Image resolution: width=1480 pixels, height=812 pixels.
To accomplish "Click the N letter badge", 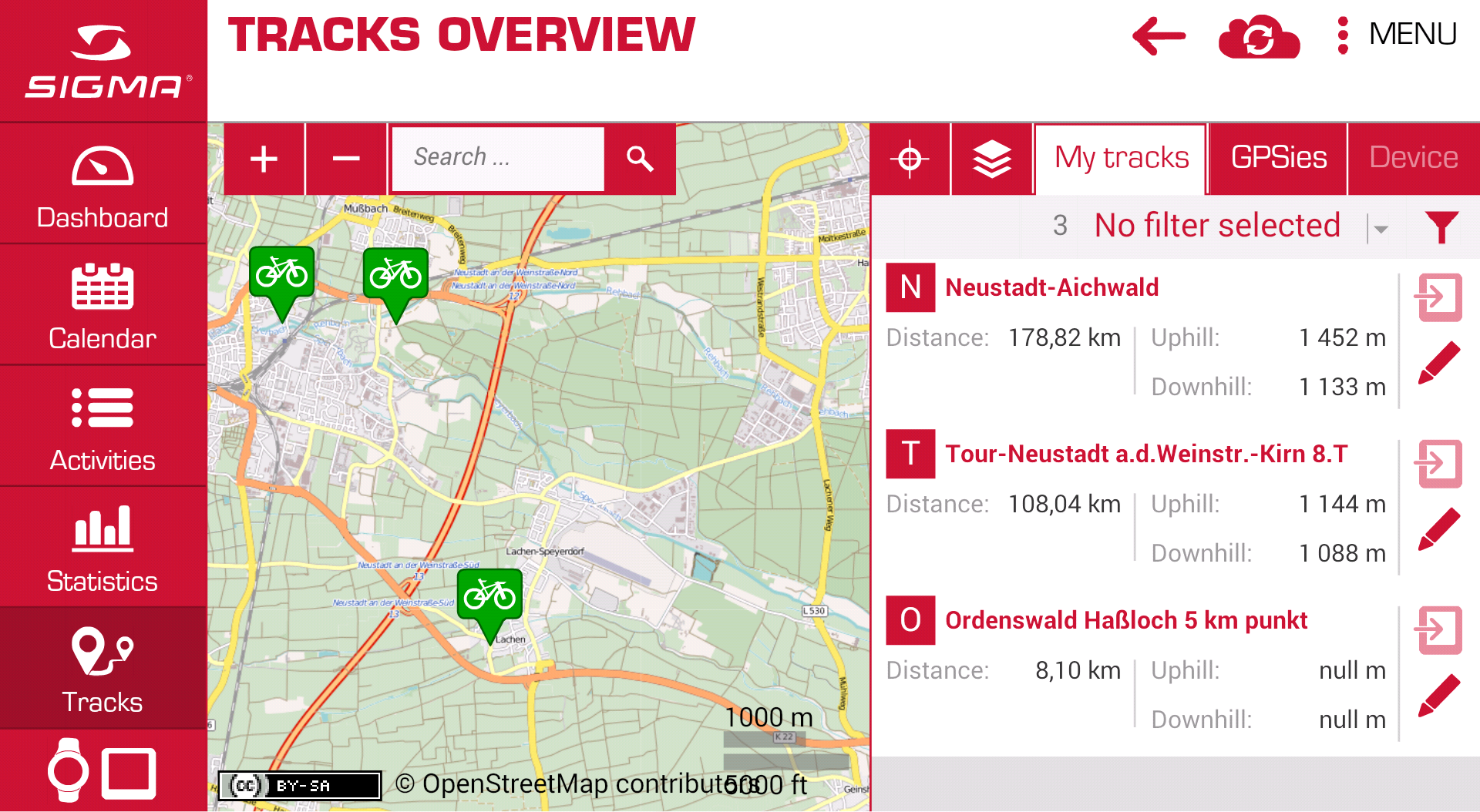I will click(x=910, y=287).
